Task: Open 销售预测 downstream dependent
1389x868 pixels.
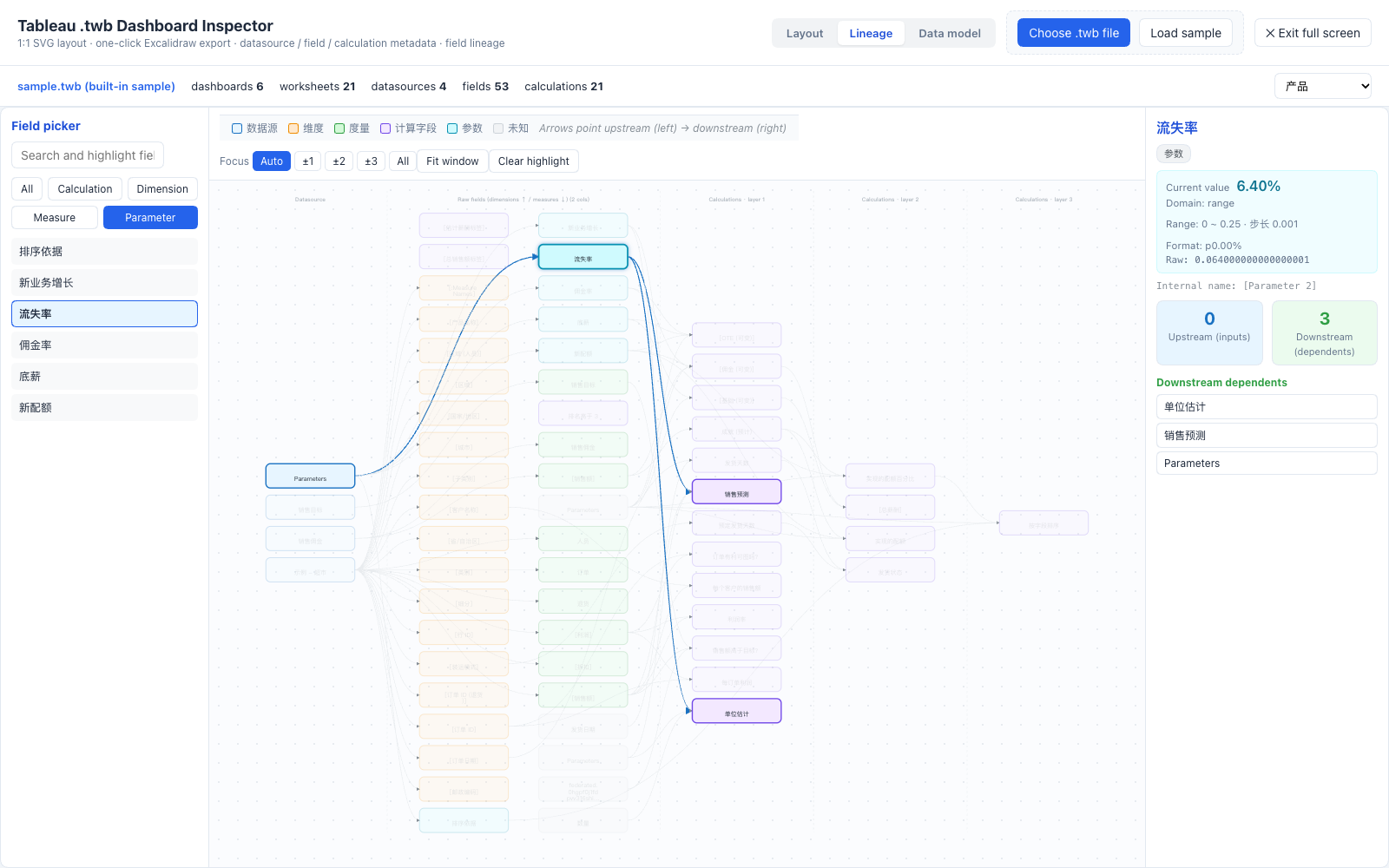Action: click(x=1267, y=436)
